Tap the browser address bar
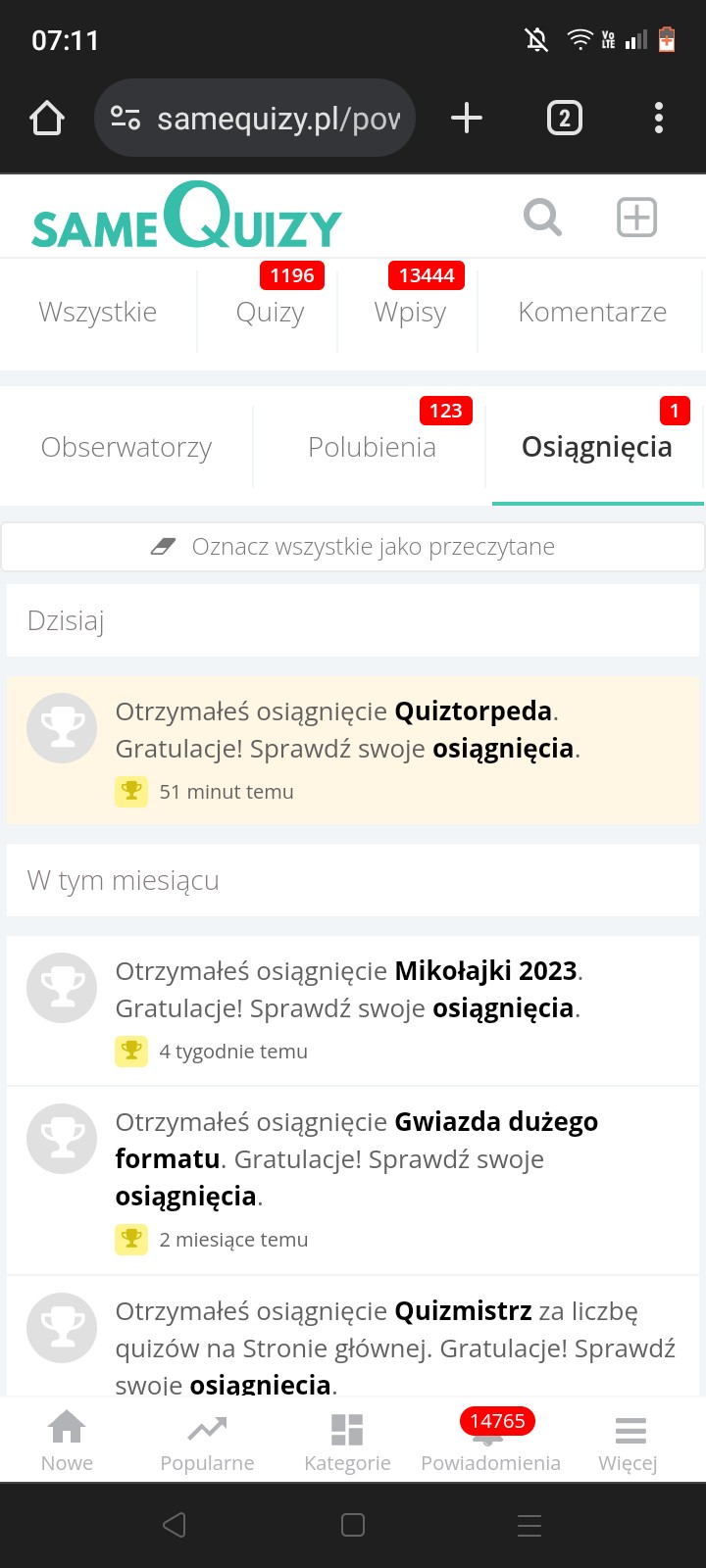 tap(257, 119)
